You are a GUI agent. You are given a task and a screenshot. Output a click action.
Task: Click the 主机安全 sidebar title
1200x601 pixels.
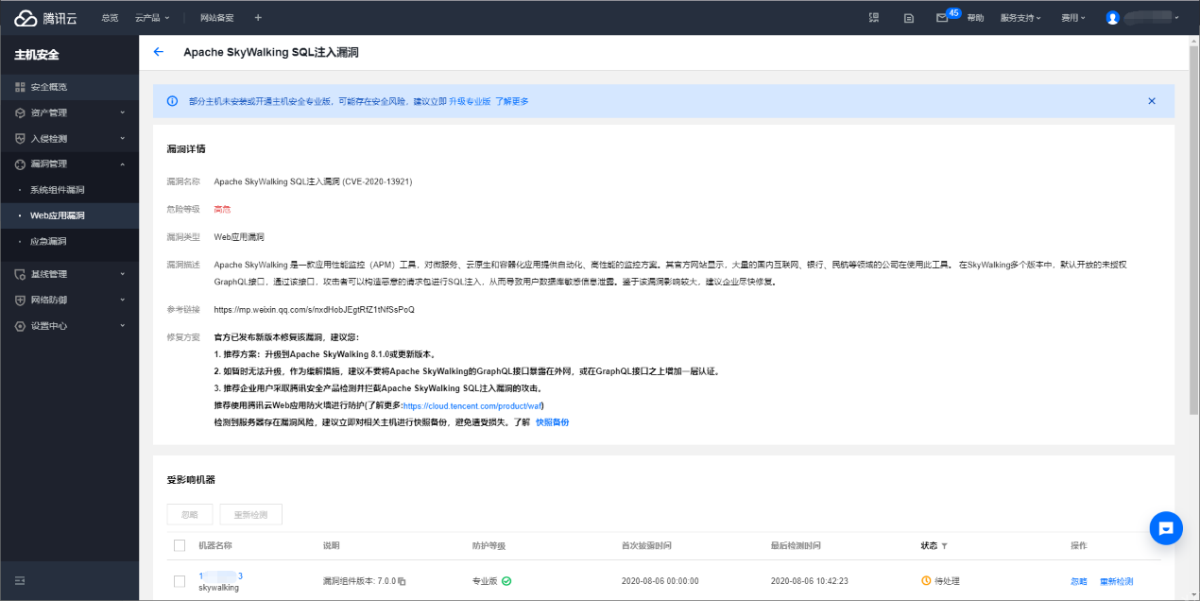(36, 54)
